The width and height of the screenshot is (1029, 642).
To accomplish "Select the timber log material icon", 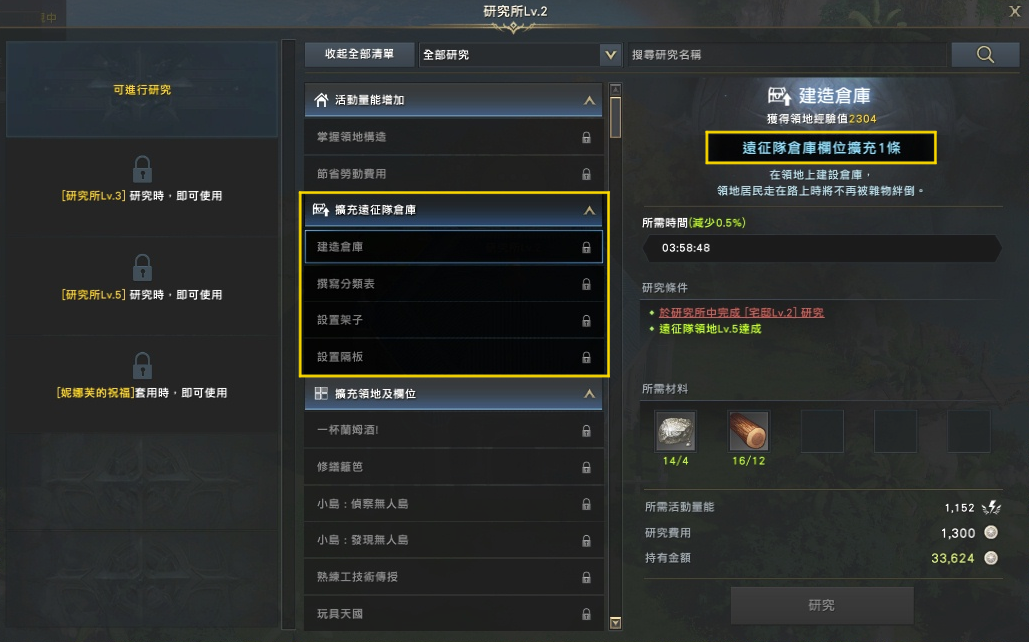I will click(x=748, y=431).
